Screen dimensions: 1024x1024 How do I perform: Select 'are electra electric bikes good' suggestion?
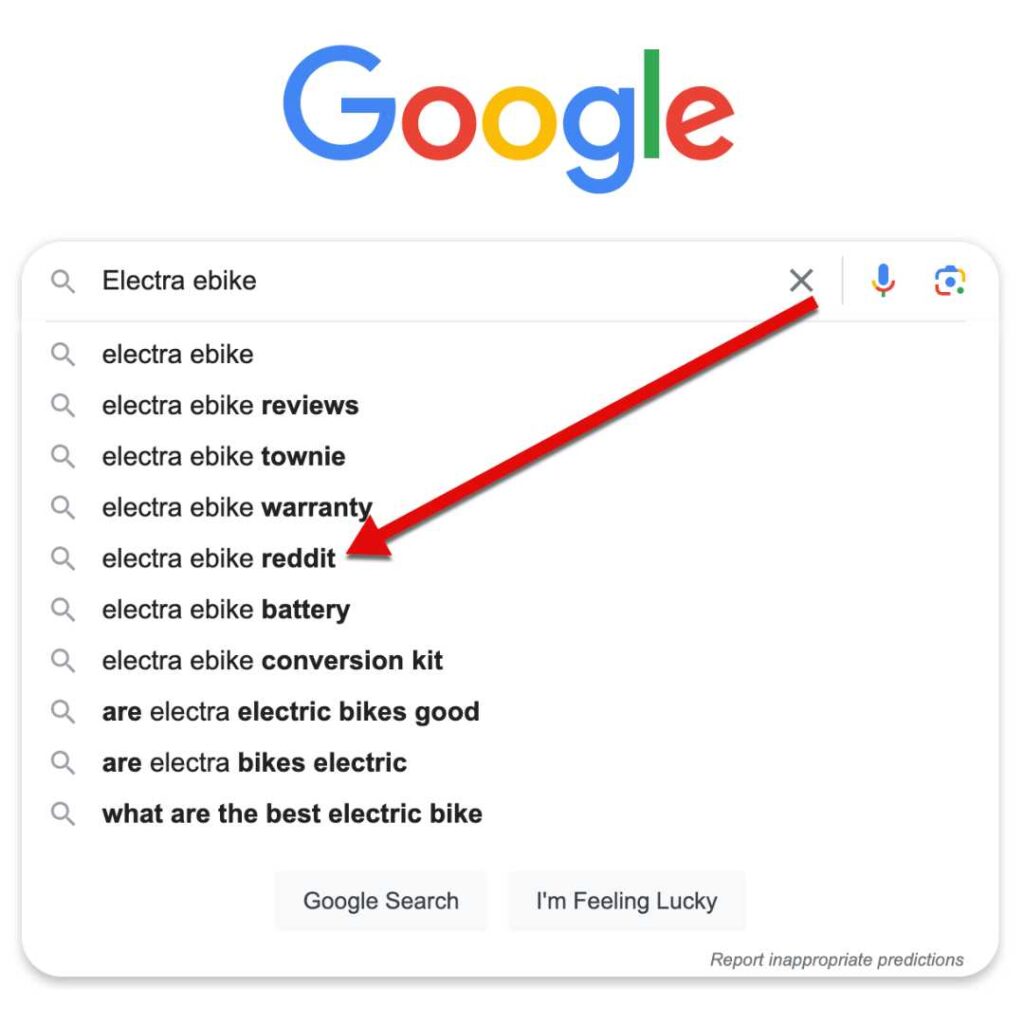[x=290, y=711]
